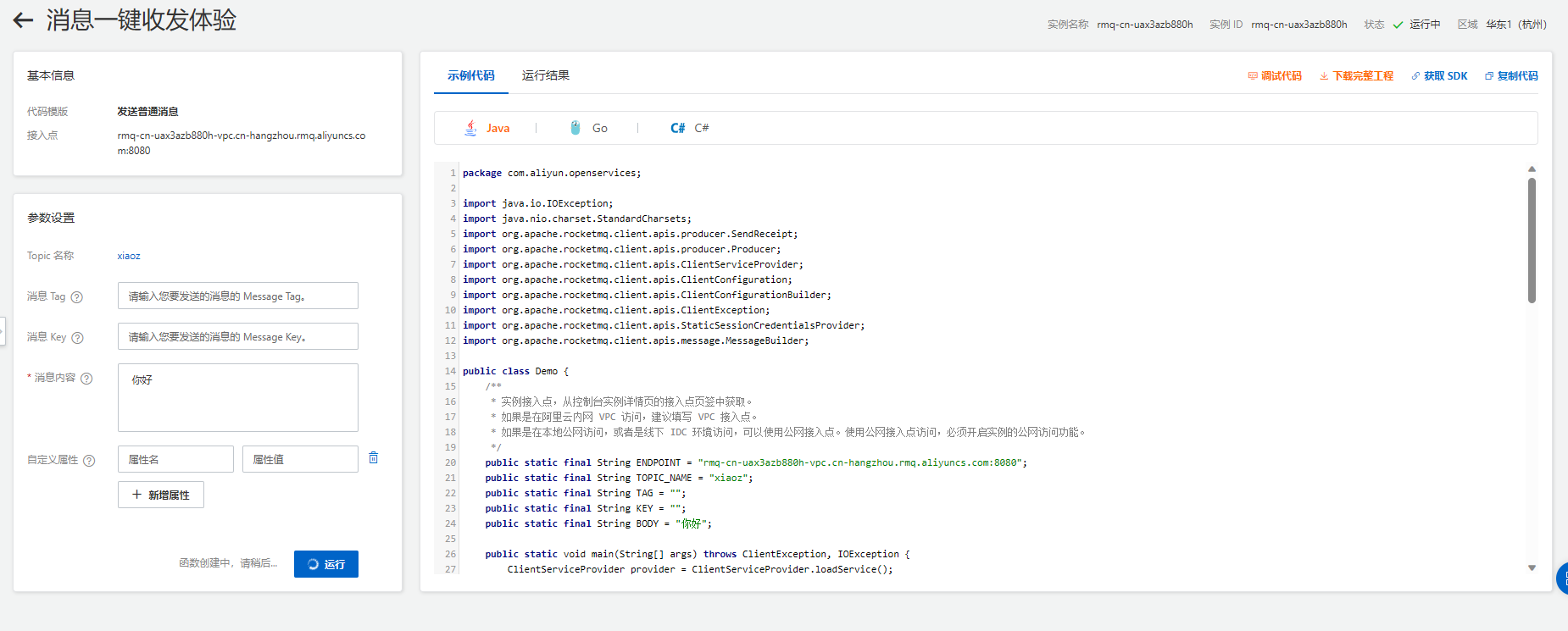This screenshot has height=631, width=1568.
Task: Click the code panel scrollbar thumb
Action: (x=1532, y=240)
